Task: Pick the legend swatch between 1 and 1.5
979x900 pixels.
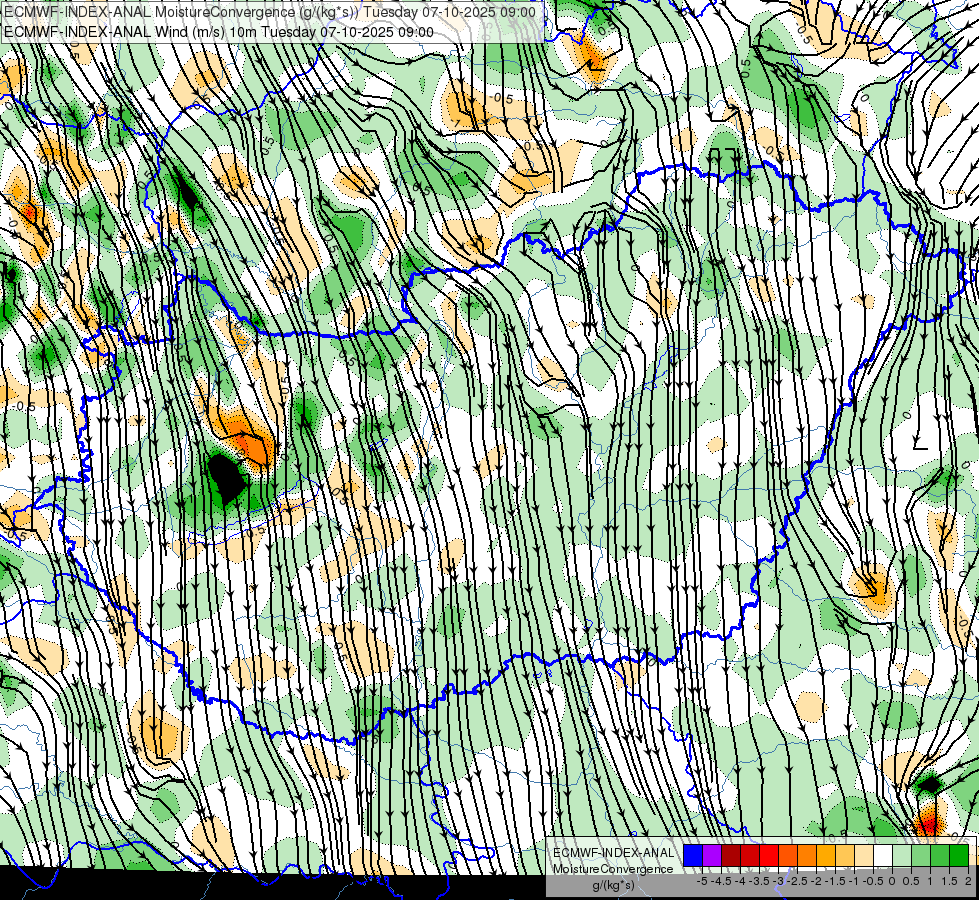Action: click(x=940, y=856)
